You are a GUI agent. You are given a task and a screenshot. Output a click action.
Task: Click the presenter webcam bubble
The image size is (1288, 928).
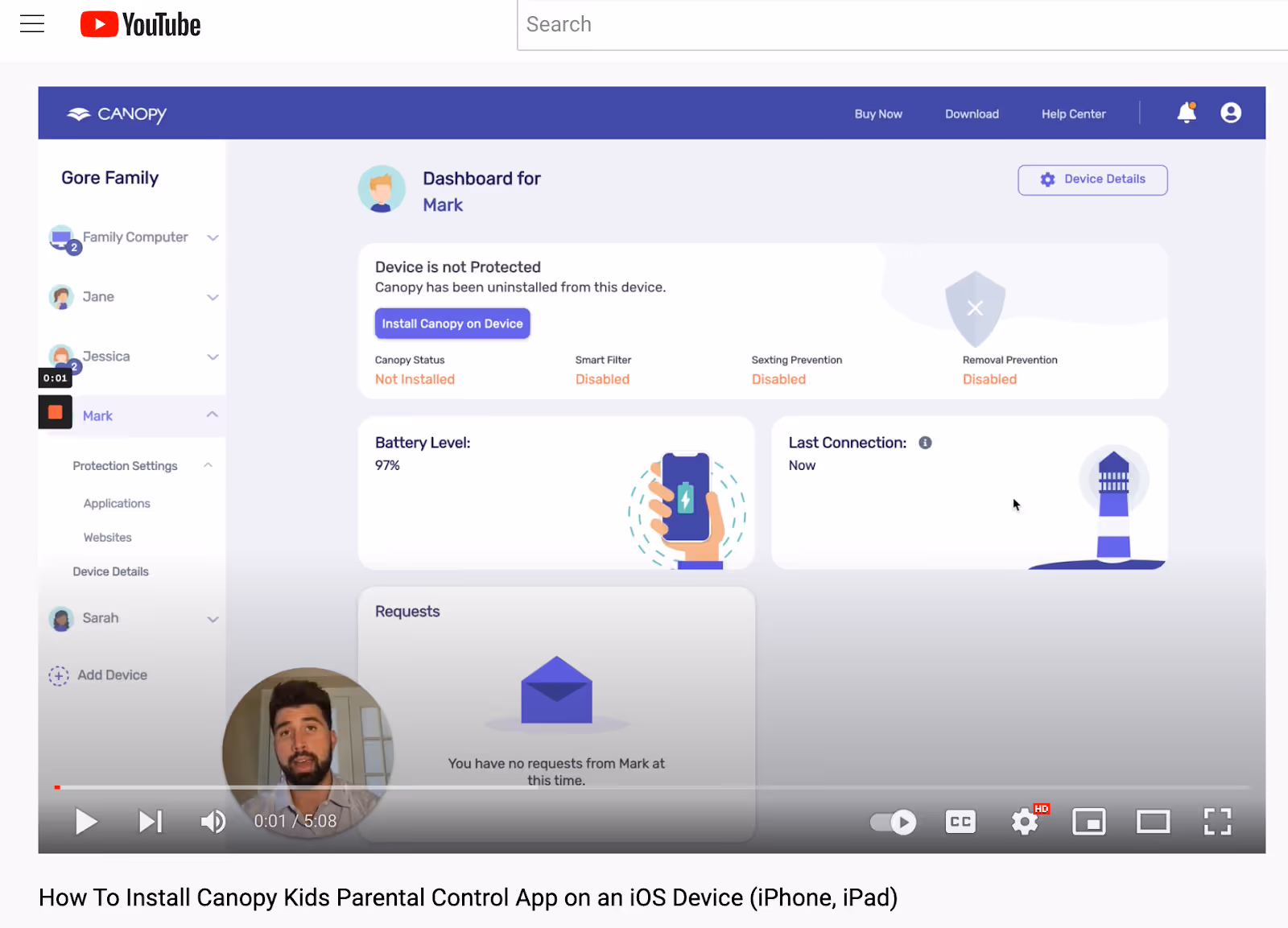tap(308, 753)
